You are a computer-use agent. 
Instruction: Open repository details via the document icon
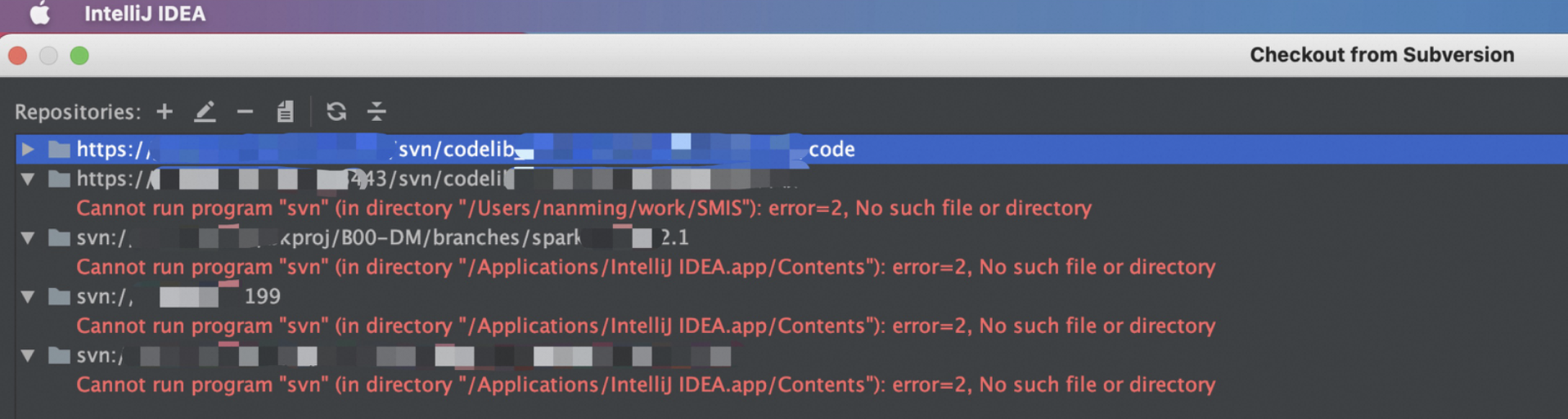point(285,111)
